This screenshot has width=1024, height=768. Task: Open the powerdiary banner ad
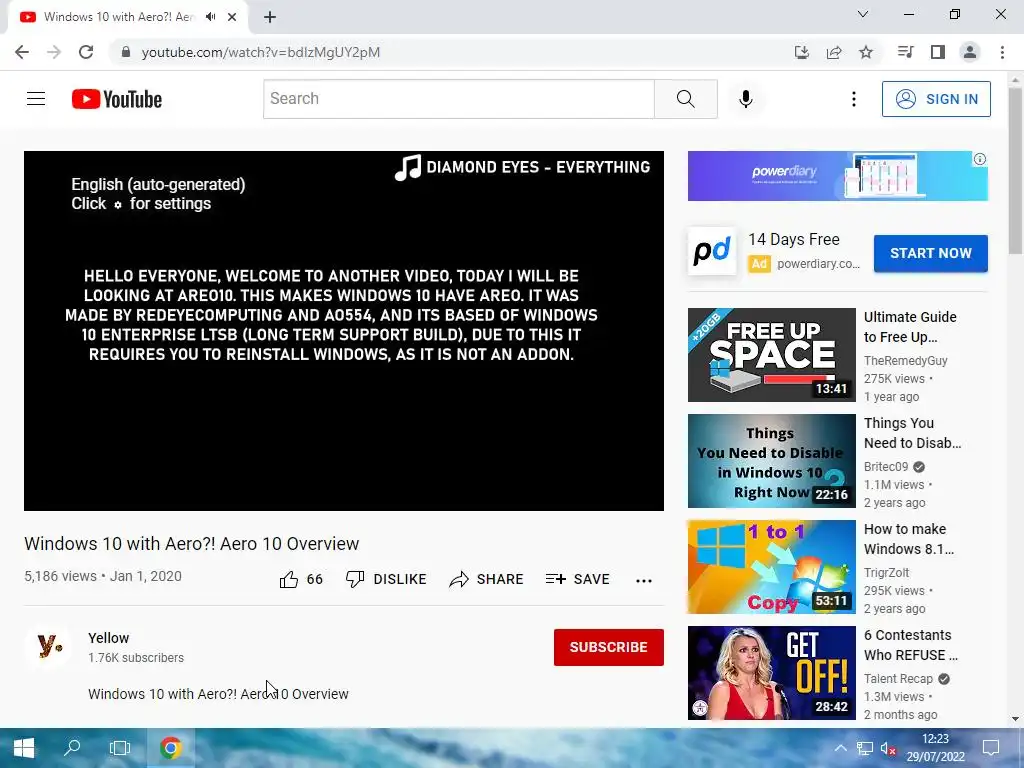837,176
